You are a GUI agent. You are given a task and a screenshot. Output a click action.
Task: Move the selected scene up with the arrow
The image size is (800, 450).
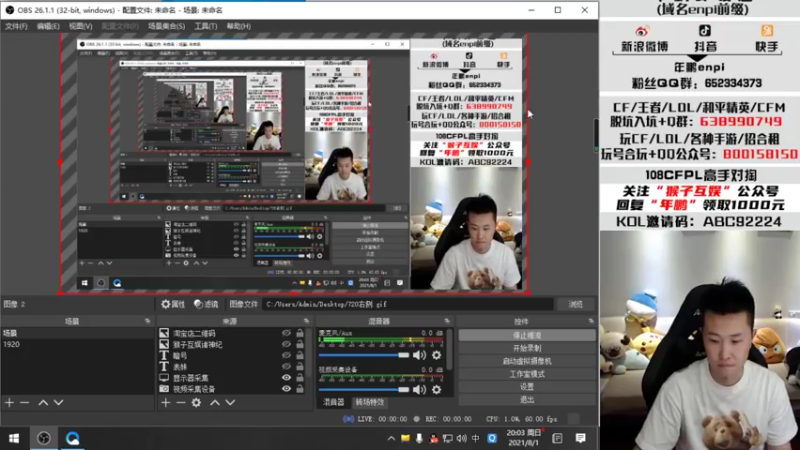coord(43,403)
